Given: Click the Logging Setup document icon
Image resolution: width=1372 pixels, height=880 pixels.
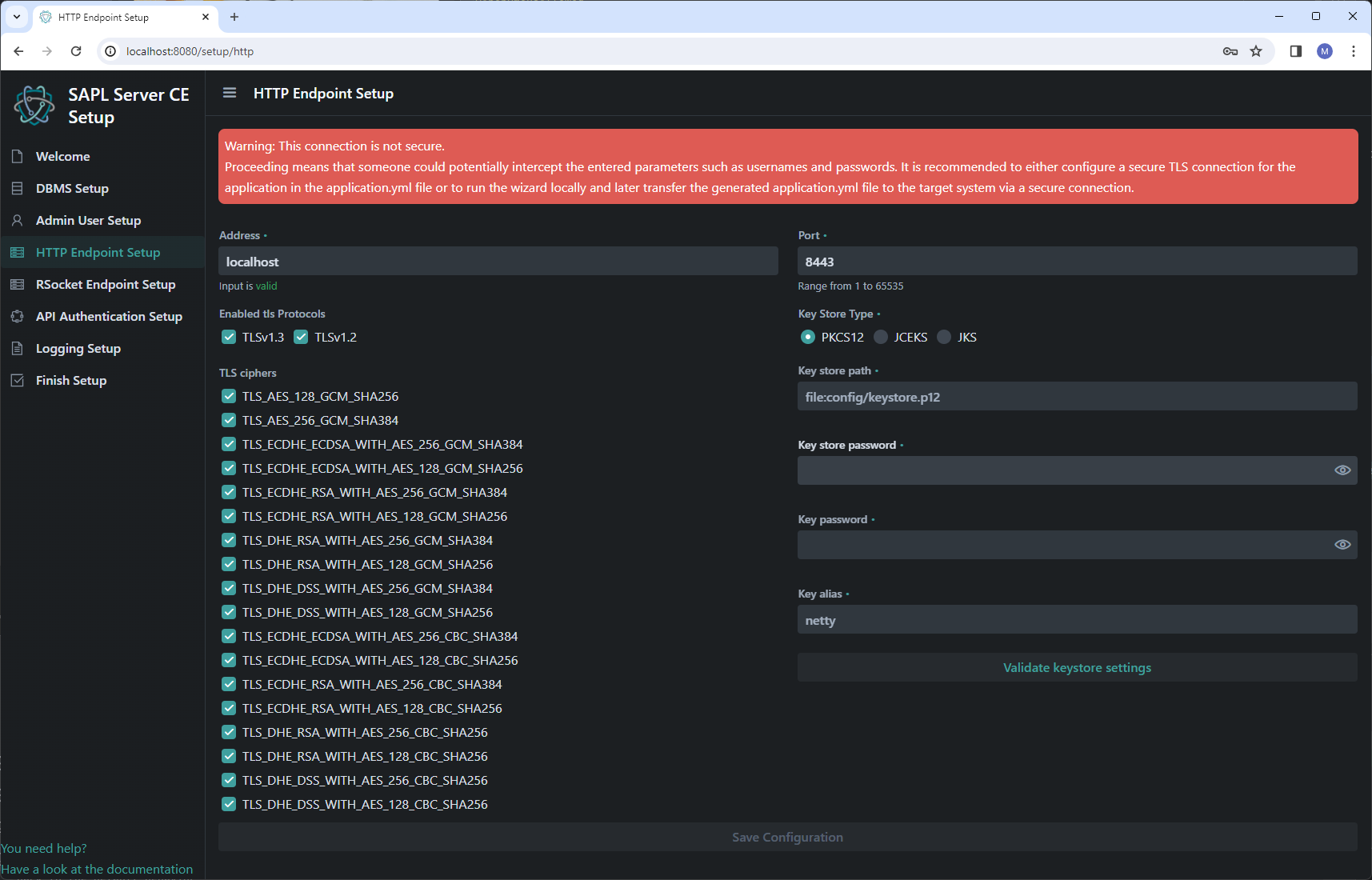Looking at the screenshot, I should click(x=18, y=348).
